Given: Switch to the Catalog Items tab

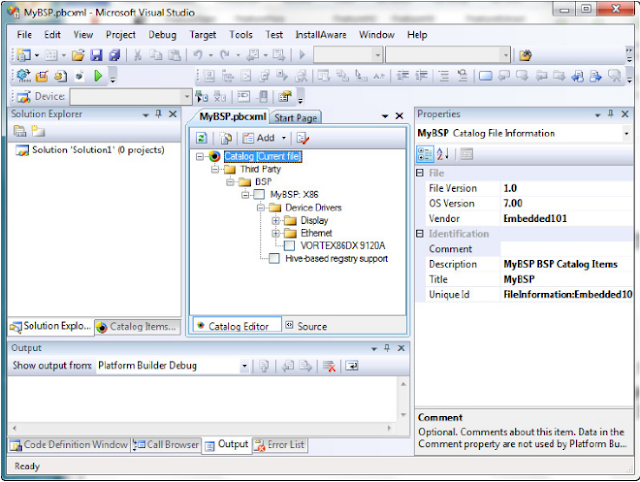Looking at the screenshot, I should pyautogui.click(x=138, y=327).
